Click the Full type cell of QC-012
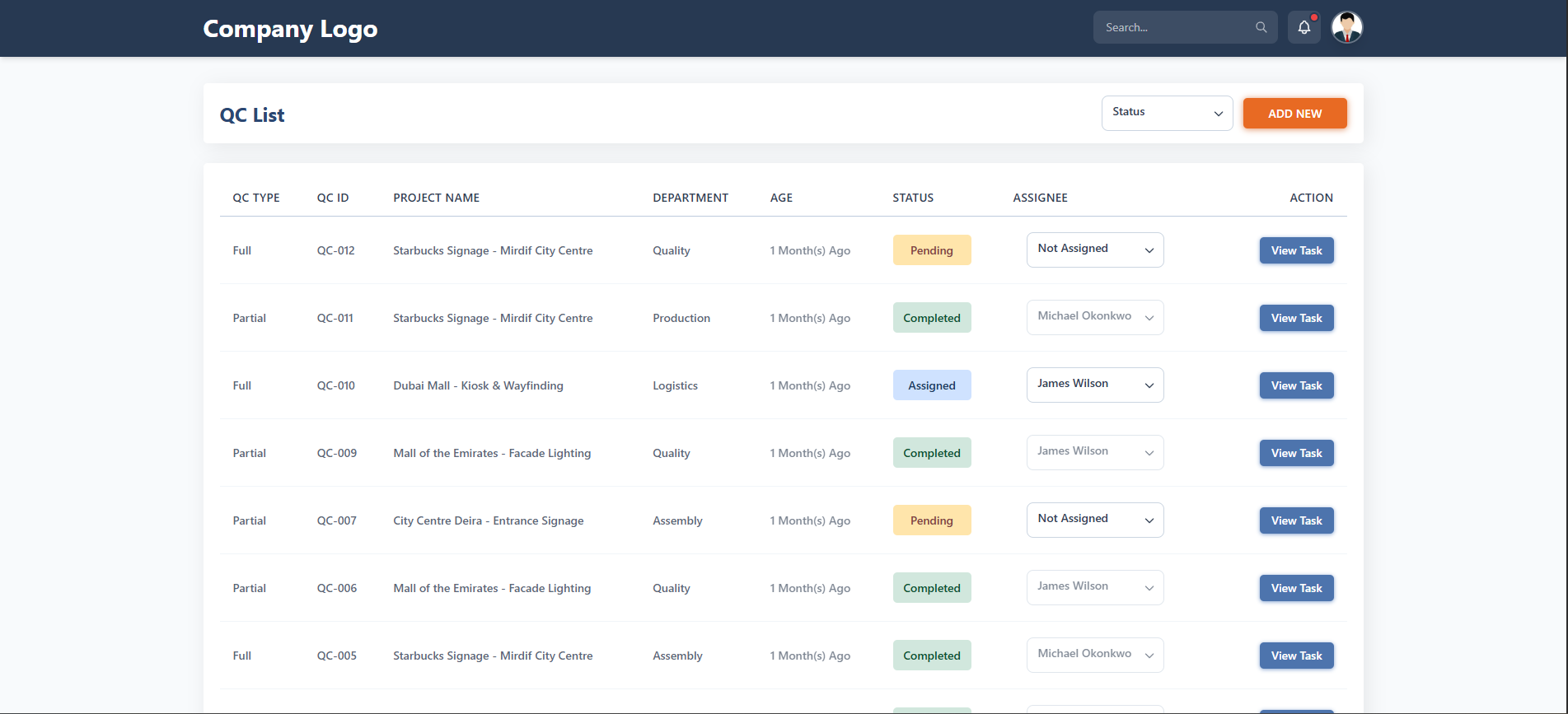 (241, 250)
